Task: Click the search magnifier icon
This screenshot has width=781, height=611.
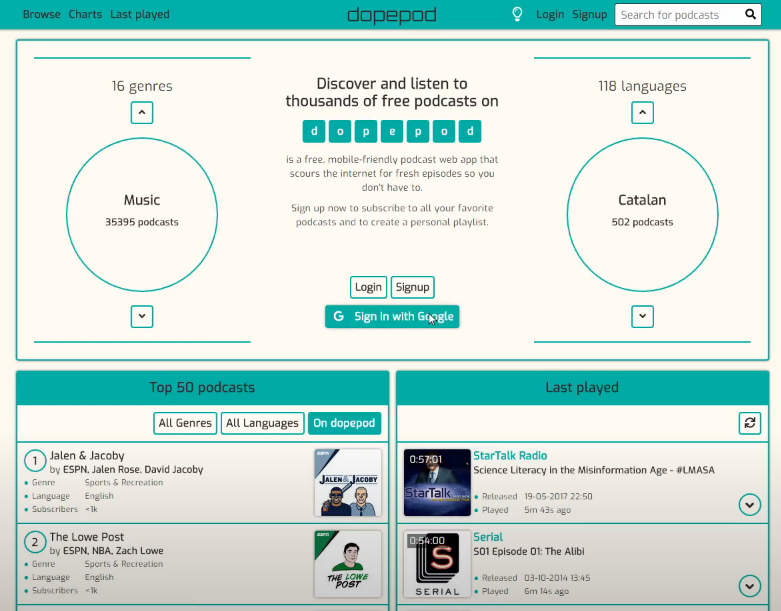Action: [750, 14]
